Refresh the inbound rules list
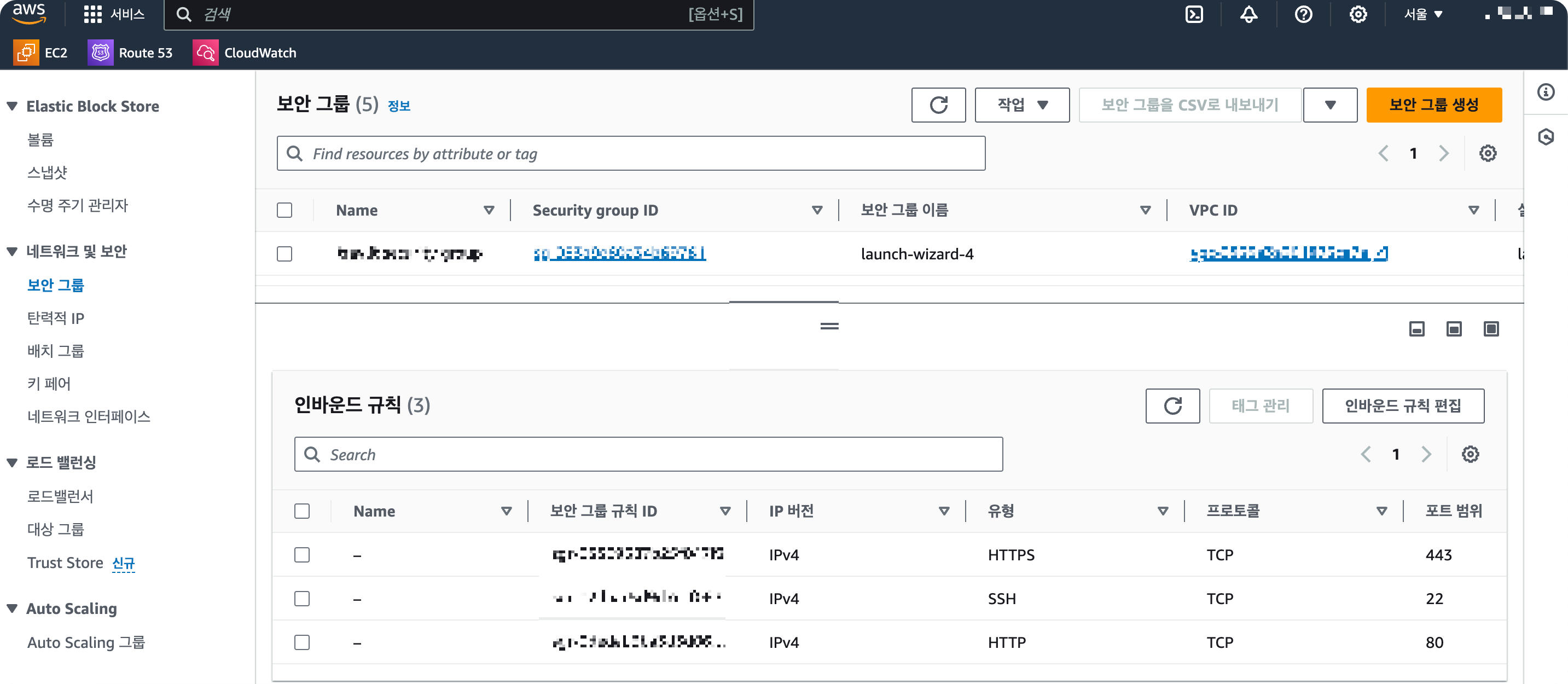The width and height of the screenshot is (1568, 684). [x=1172, y=405]
